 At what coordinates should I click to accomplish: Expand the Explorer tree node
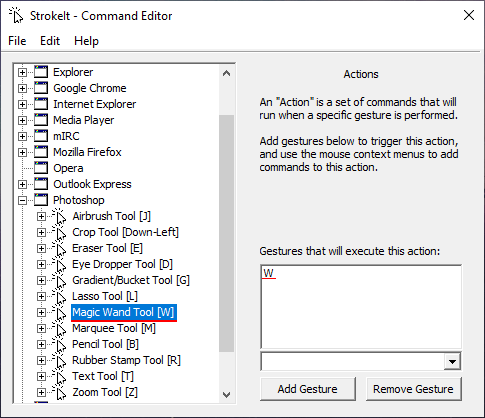coord(22,72)
